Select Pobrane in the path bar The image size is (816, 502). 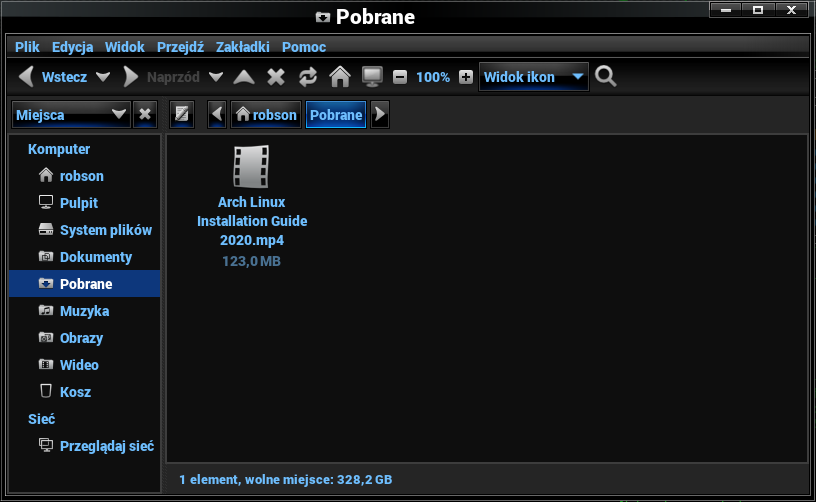(x=336, y=114)
